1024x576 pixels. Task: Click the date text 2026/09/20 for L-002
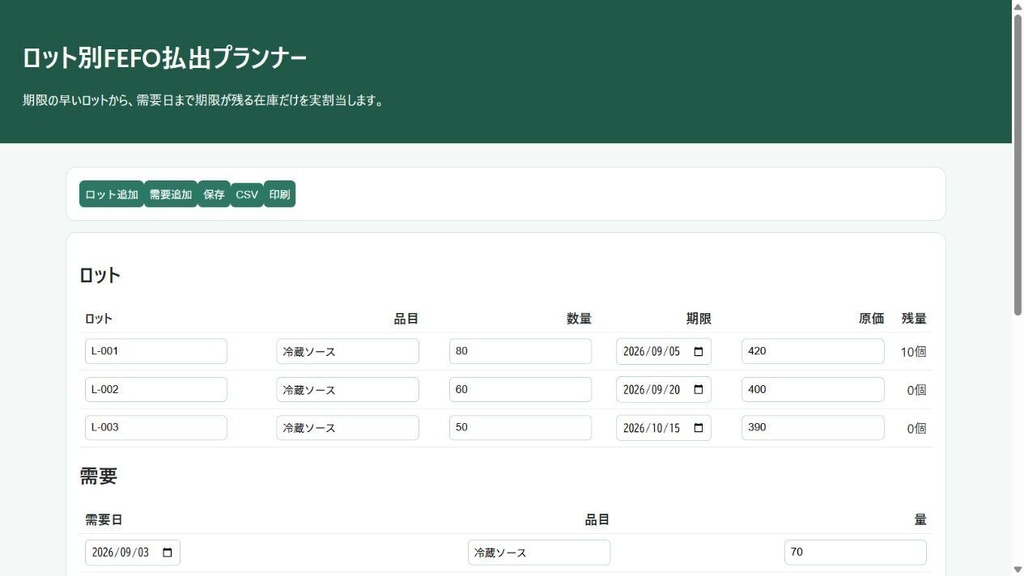[651, 389]
